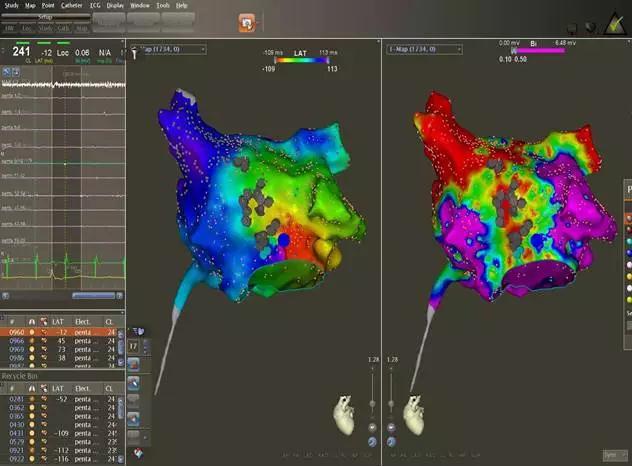
Task: Click the Setup phase bar
Action: tap(46, 17)
